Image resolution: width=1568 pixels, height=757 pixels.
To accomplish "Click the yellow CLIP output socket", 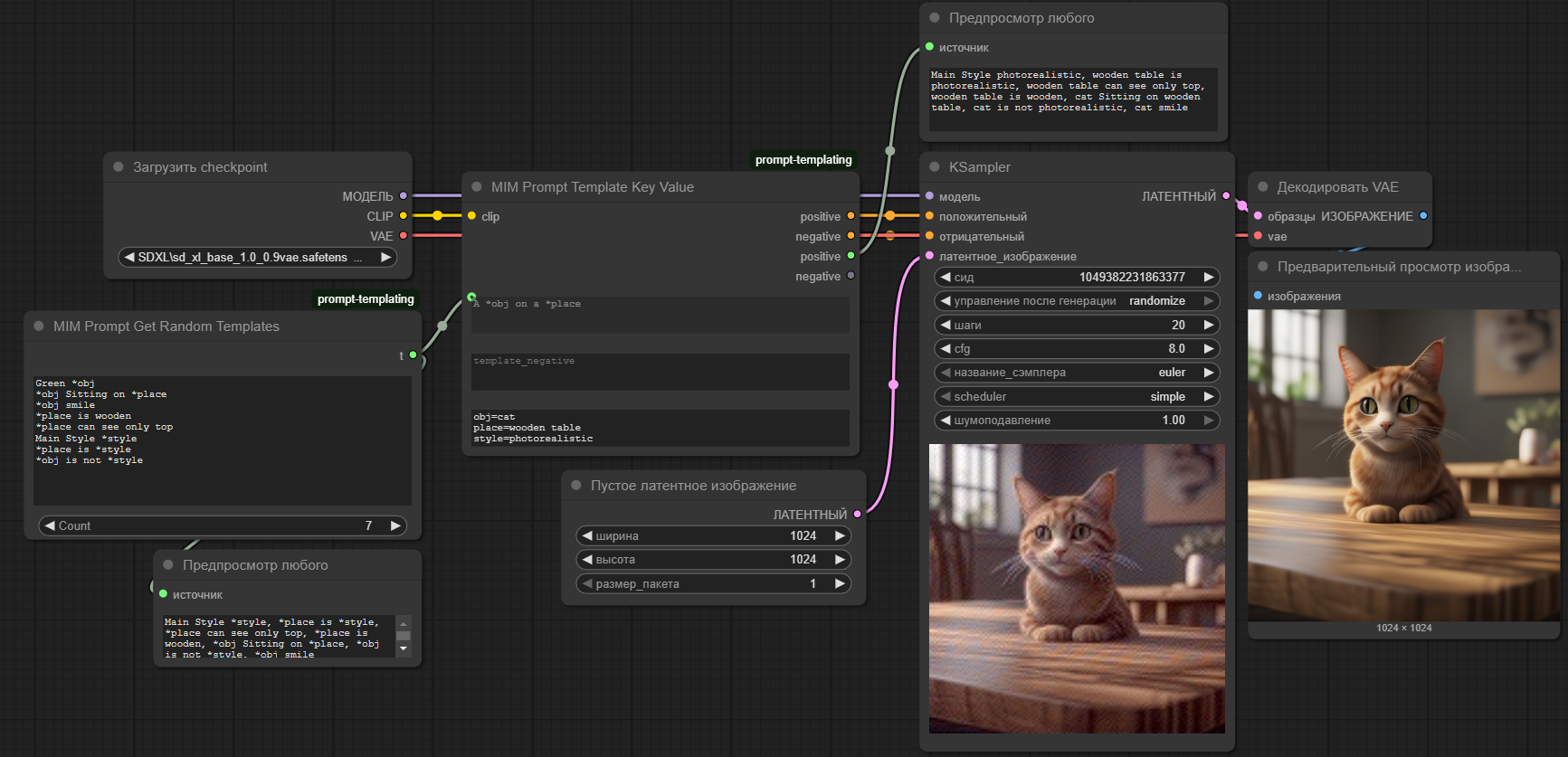I will (404, 216).
